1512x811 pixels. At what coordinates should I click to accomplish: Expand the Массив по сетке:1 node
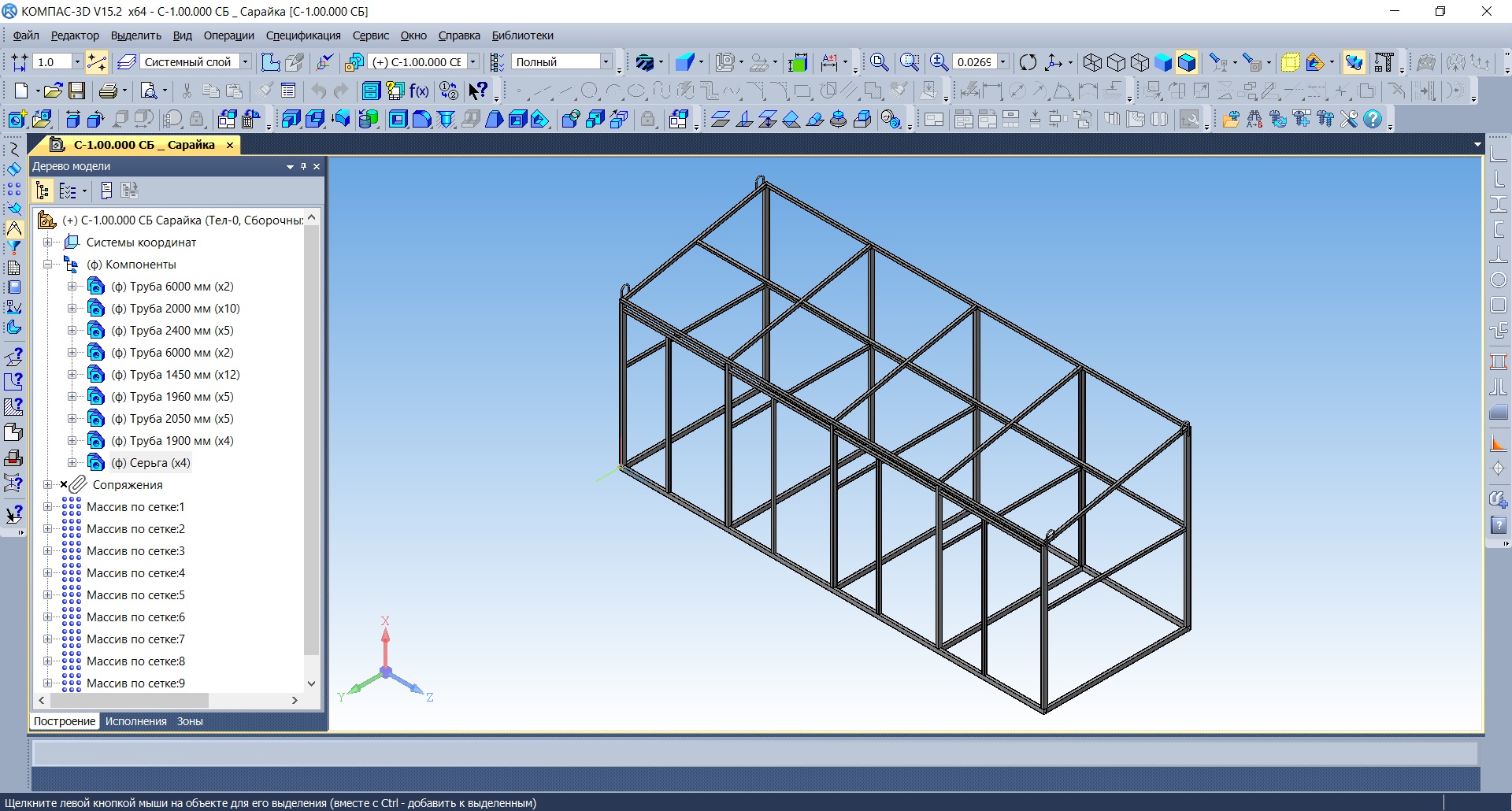[48, 507]
